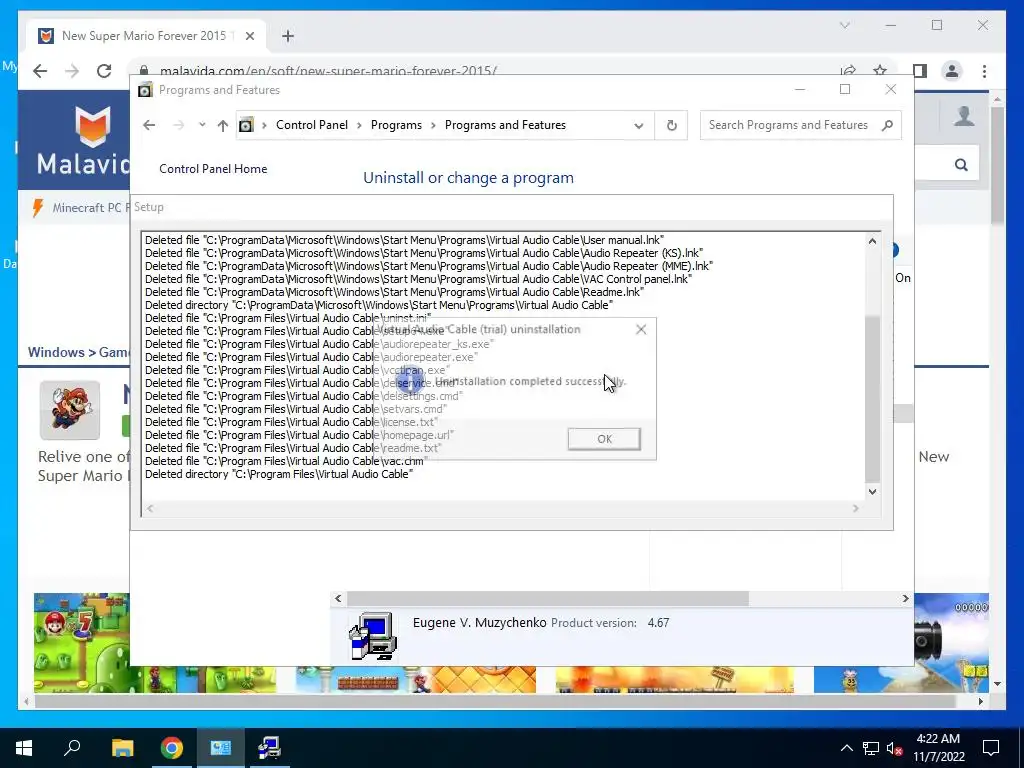Click the Chrome back button

[40, 71]
